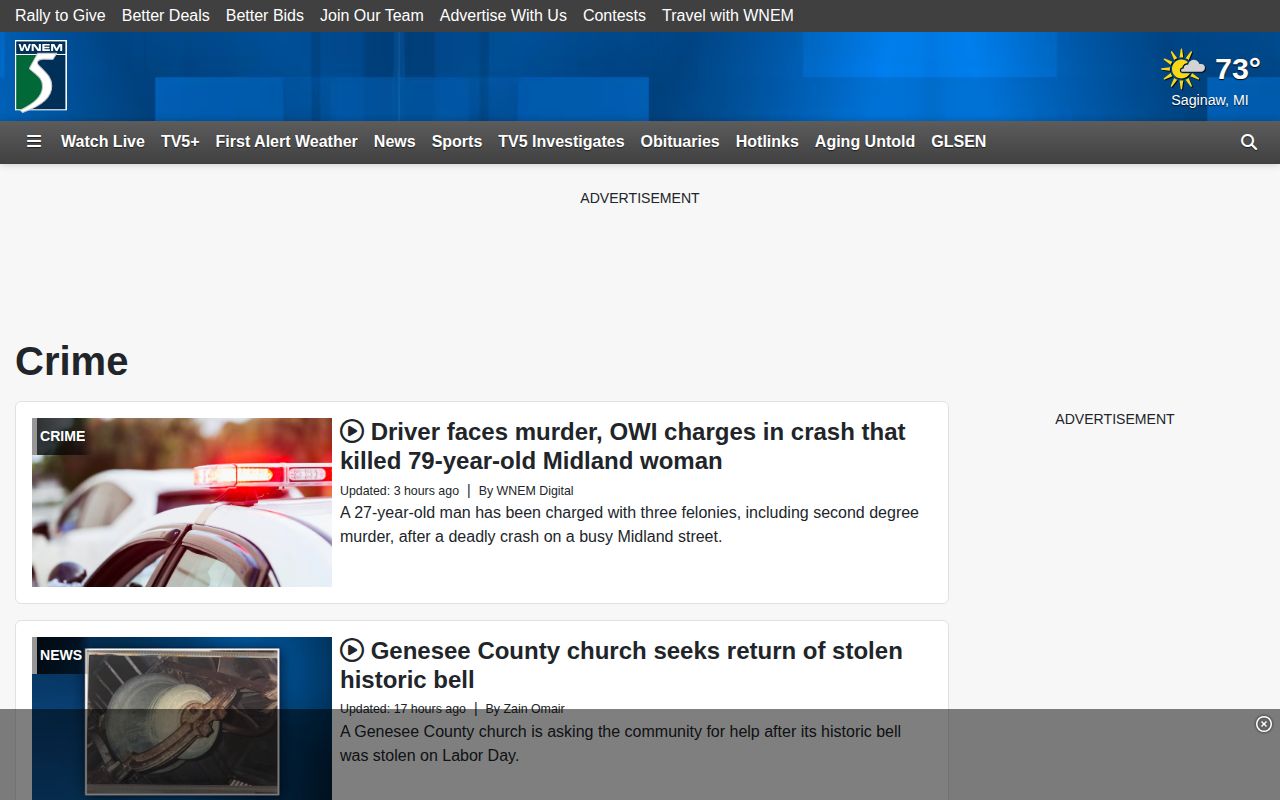Click 'By WNEM Digital' byline
Image resolution: width=1280 pixels, height=800 pixels.
(x=526, y=491)
